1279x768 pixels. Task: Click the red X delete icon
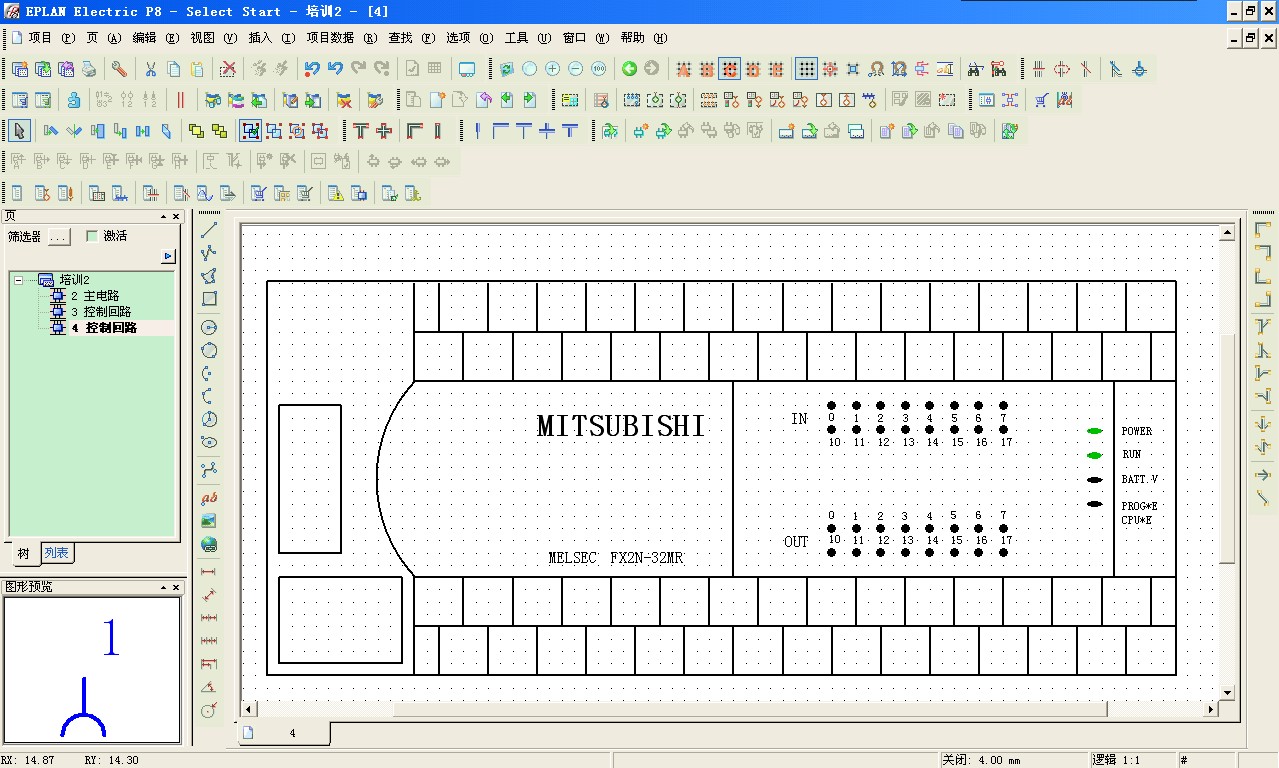[228, 69]
